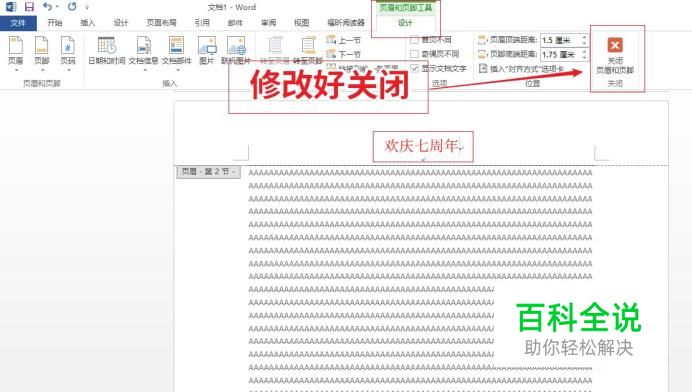Screen dimensions: 692x392
Task: Switch to the 审阅 (Review) tab
Action: pyautogui.click(x=268, y=23)
